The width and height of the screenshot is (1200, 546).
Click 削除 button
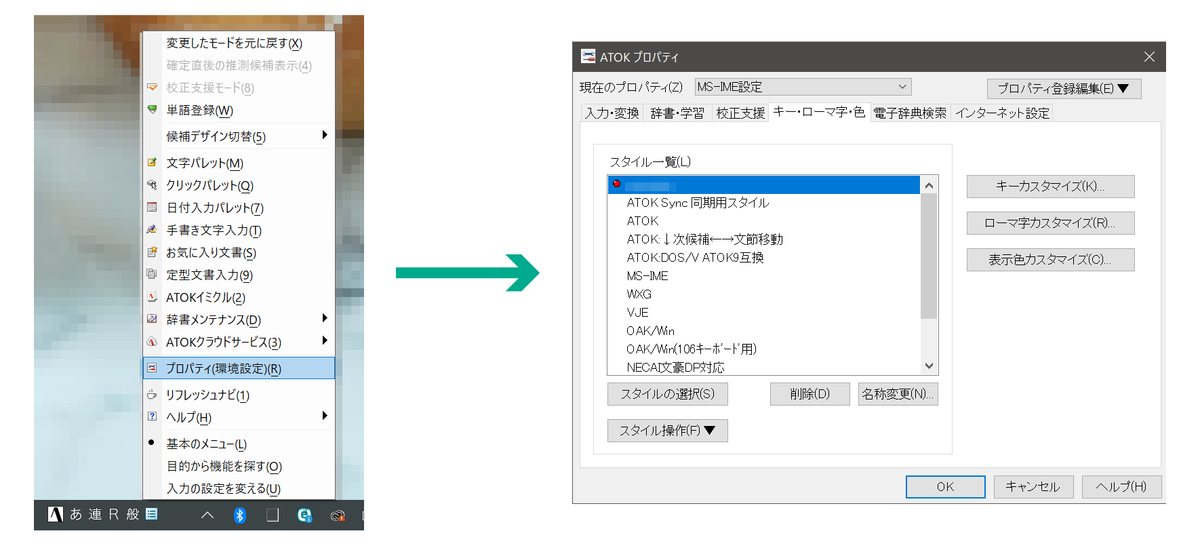[x=809, y=394]
